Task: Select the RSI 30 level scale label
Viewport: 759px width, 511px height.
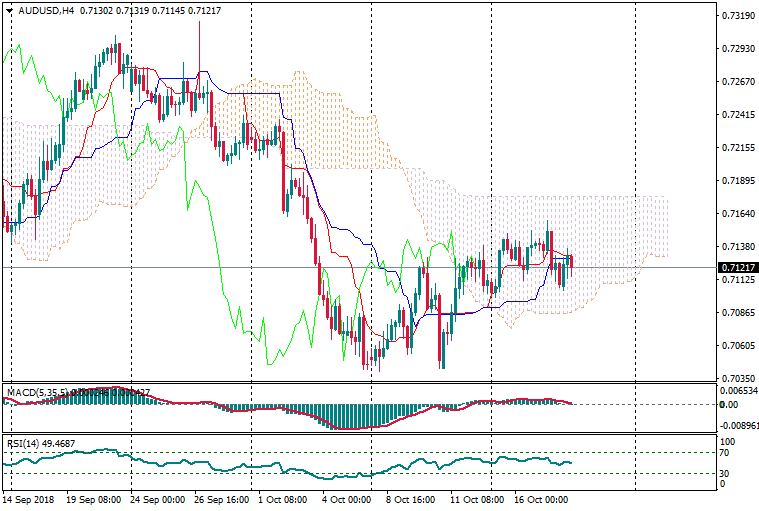Action: point(727,473)
